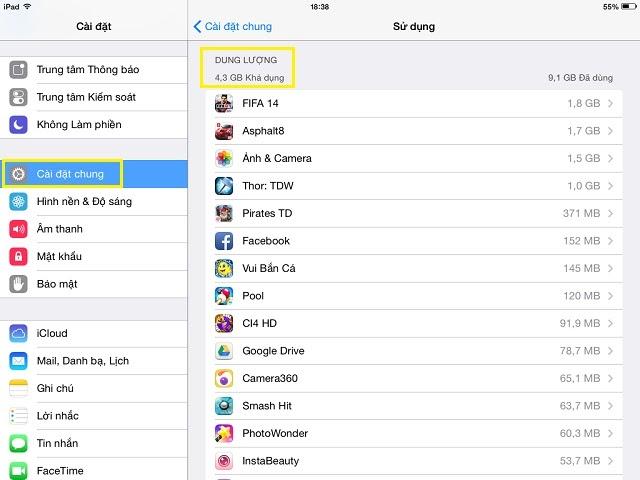Tap the 4,3 GB Khả dụng label
640x480 pixels.
(x=249, y=78)
